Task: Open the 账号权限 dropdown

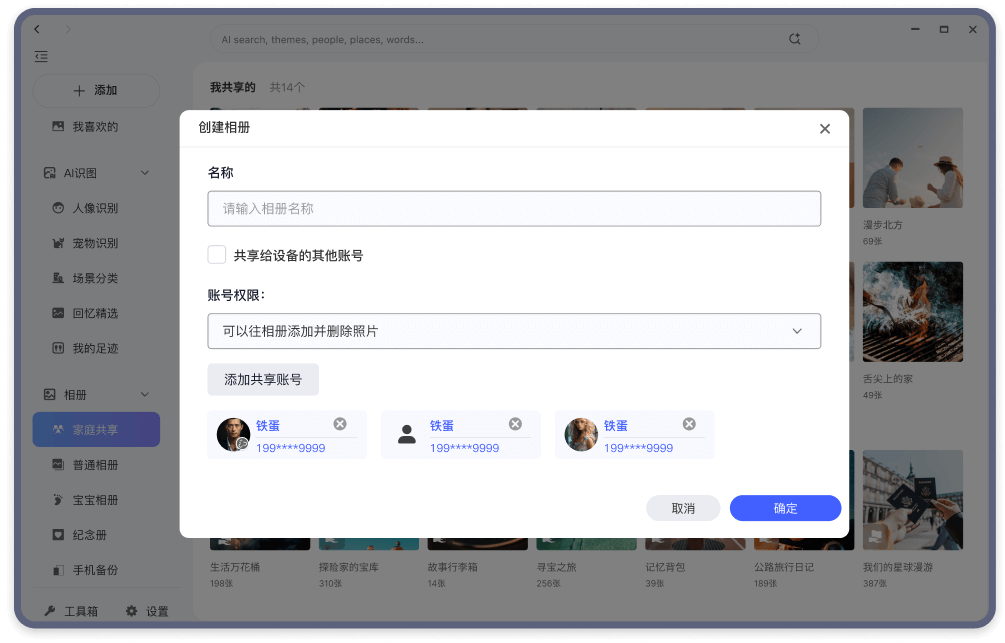Action: click(514, 331)
